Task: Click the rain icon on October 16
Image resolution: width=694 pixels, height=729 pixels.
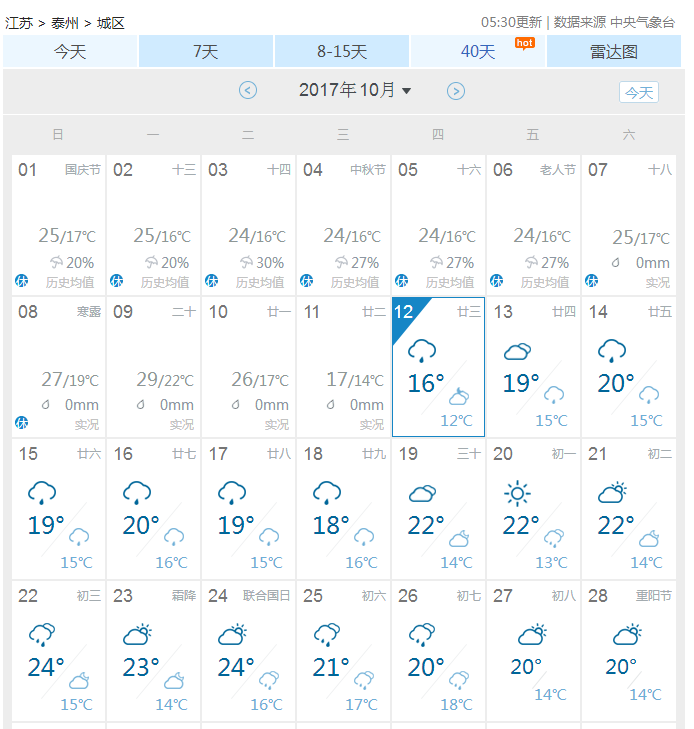Action: pos(137,493)
